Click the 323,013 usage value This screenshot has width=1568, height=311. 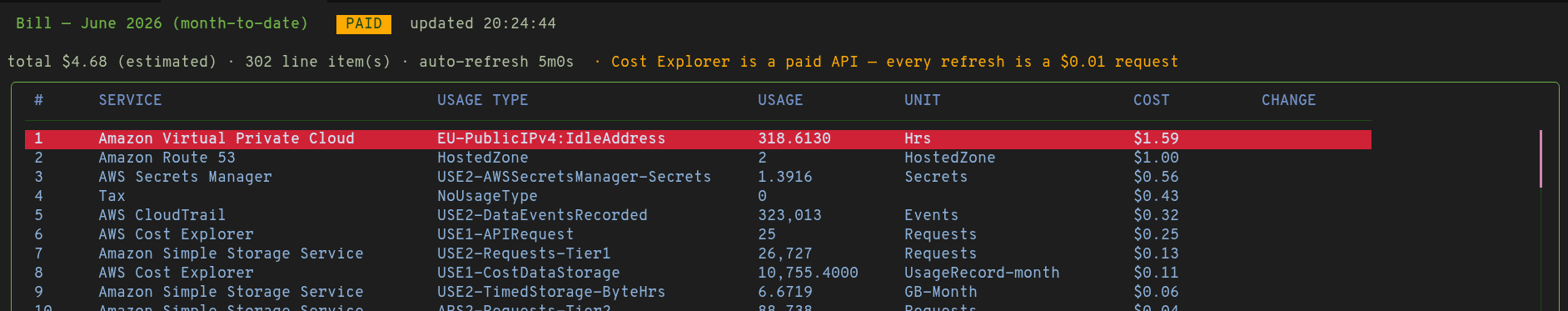[789, 215]
